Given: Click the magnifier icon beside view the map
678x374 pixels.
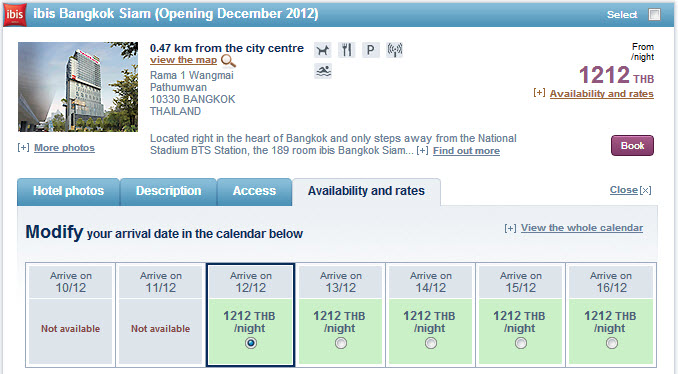Looking at the screenshot, I should click(228, 61).
